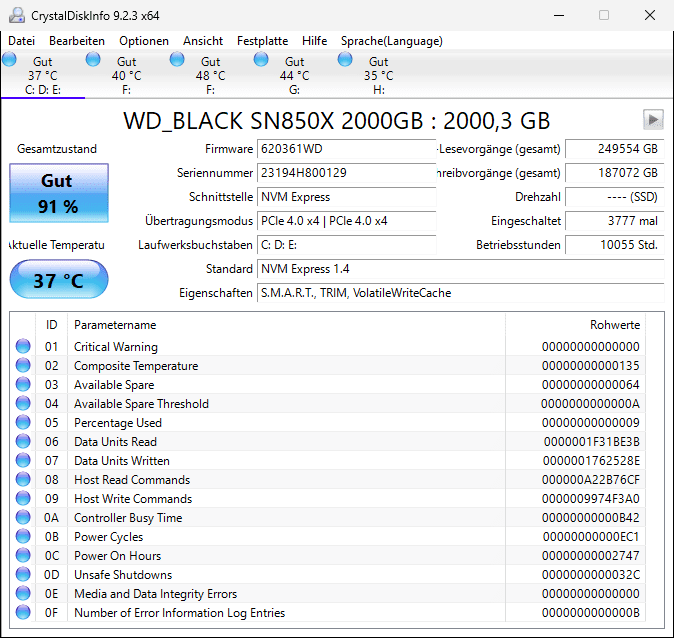Click the status orb for Unsafe Shutdowns
The height and width of the screenshot is (638, 674).
pyautogui.click(x=23, y=574)
